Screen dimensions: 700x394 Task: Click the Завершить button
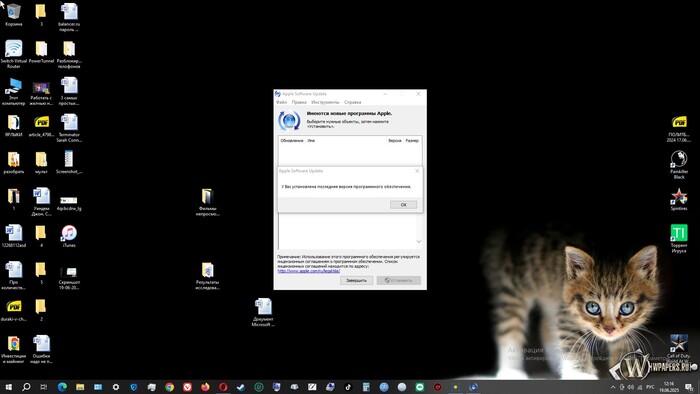[x=356, y=280]
